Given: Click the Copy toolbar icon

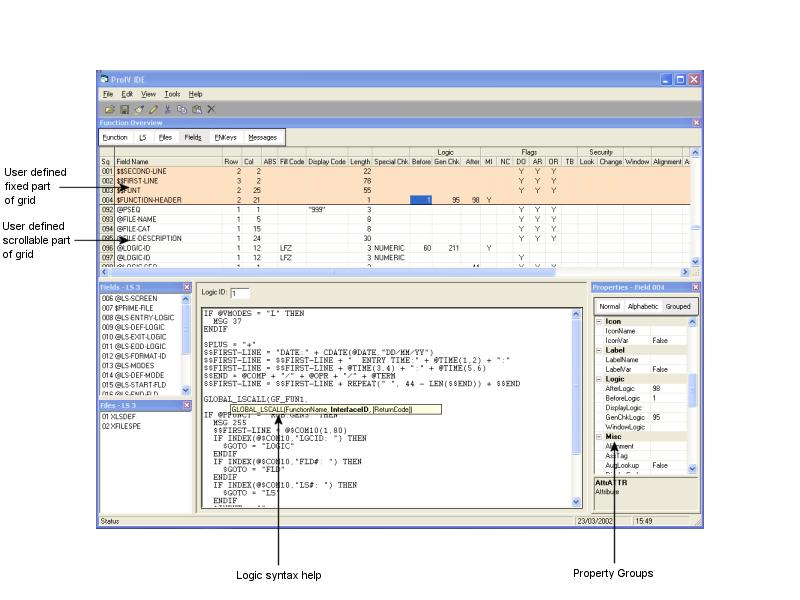Looking at the screenshot, I should tap(182, 109).
